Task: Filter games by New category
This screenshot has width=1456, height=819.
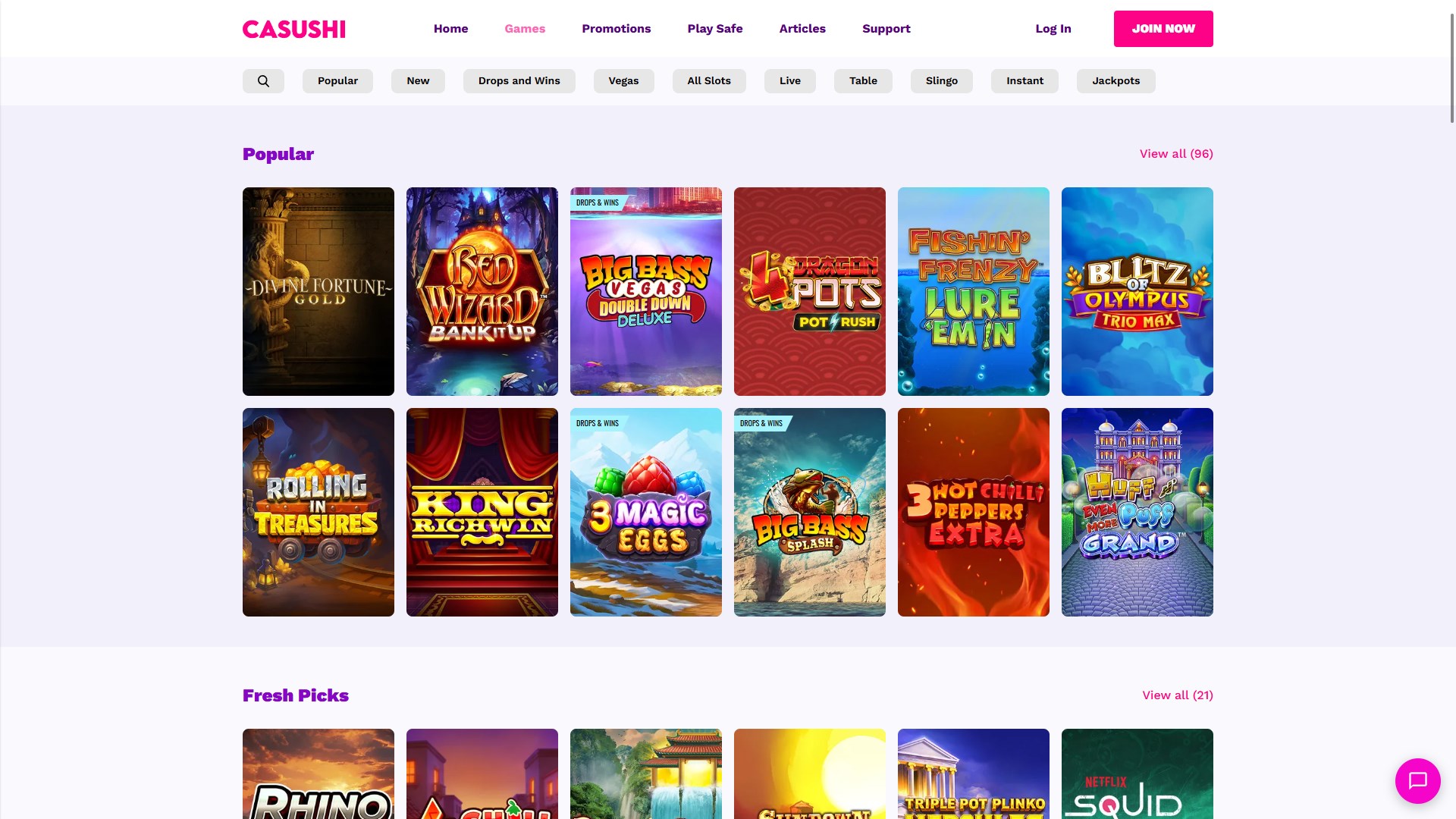Action: coord(418,81)
